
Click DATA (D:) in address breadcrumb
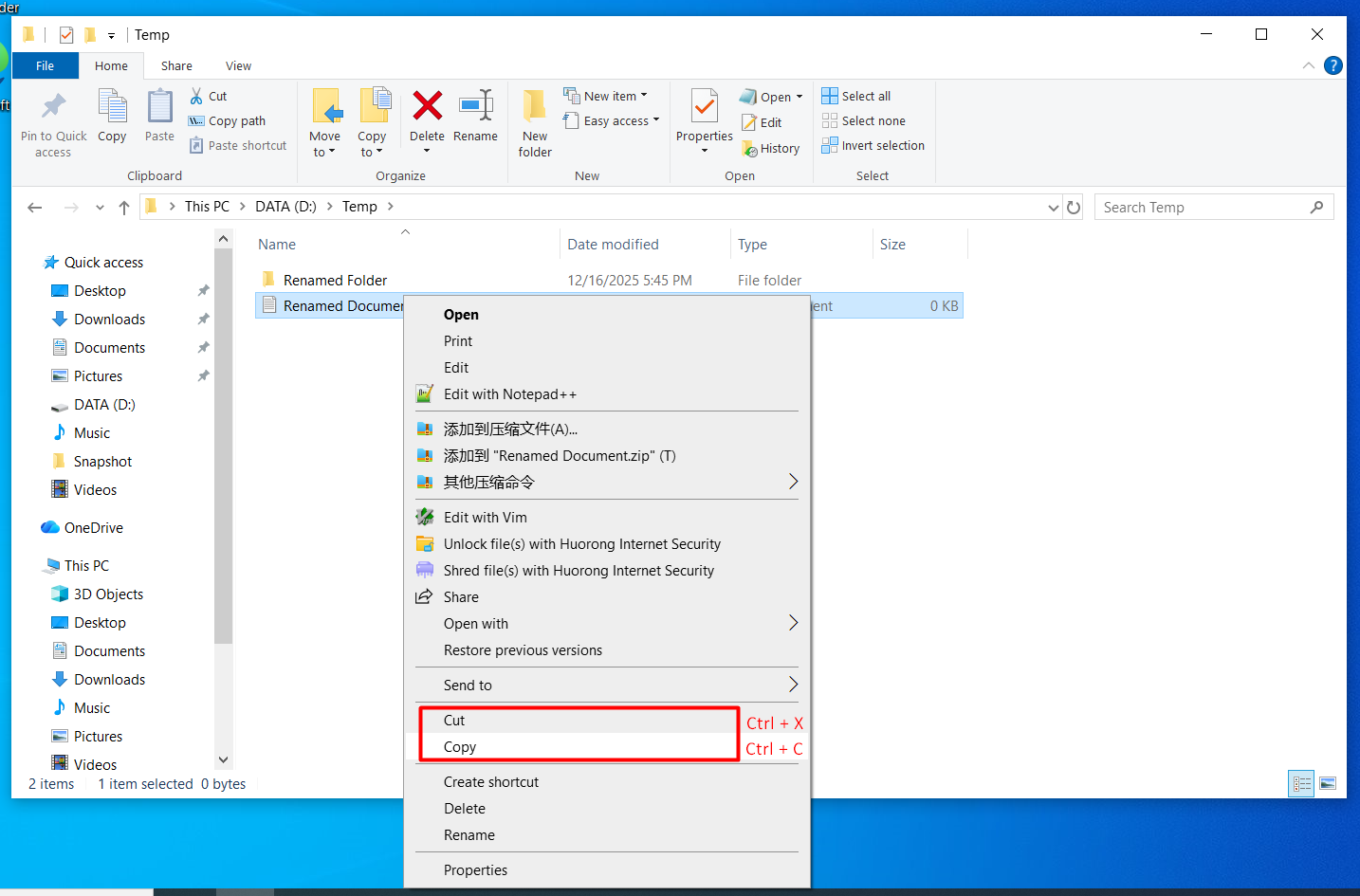point(285,207)
